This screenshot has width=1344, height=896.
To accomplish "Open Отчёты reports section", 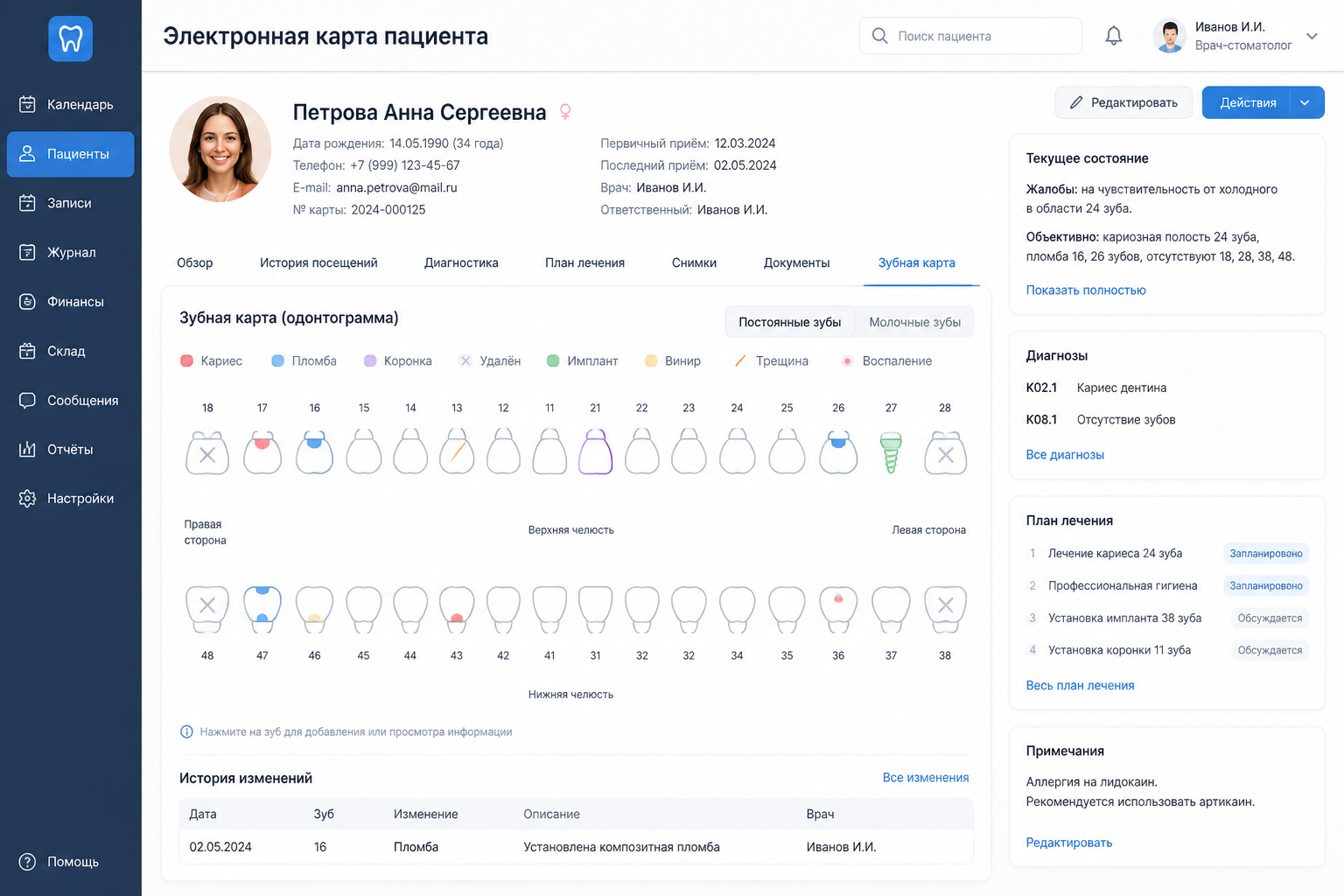I will 70,449.
